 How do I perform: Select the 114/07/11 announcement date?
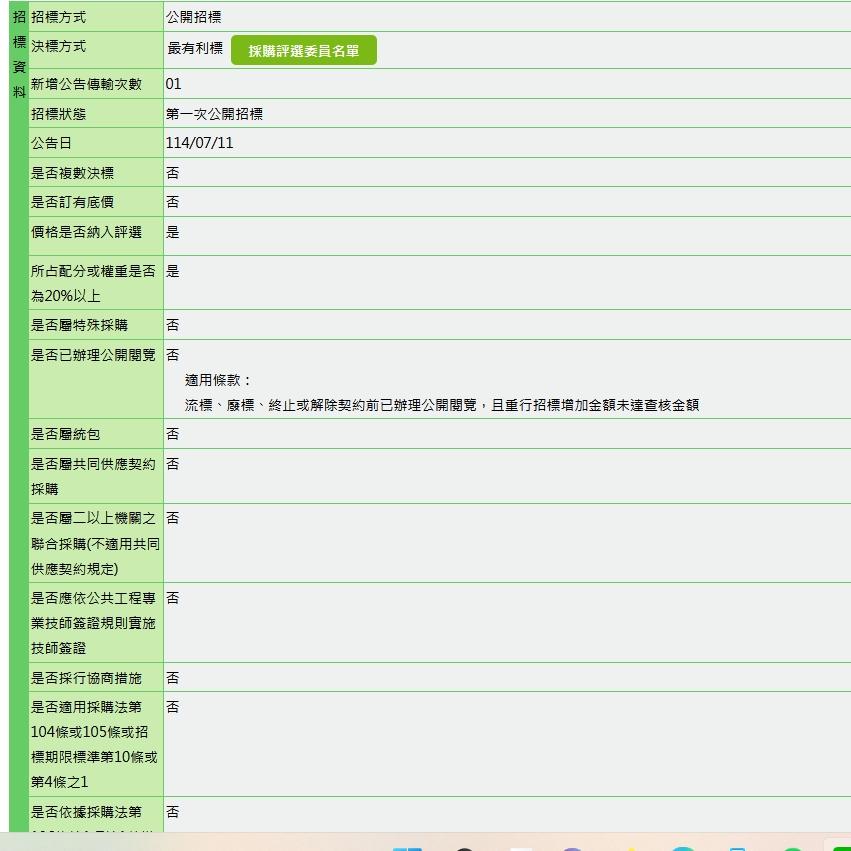click(199, 143)
